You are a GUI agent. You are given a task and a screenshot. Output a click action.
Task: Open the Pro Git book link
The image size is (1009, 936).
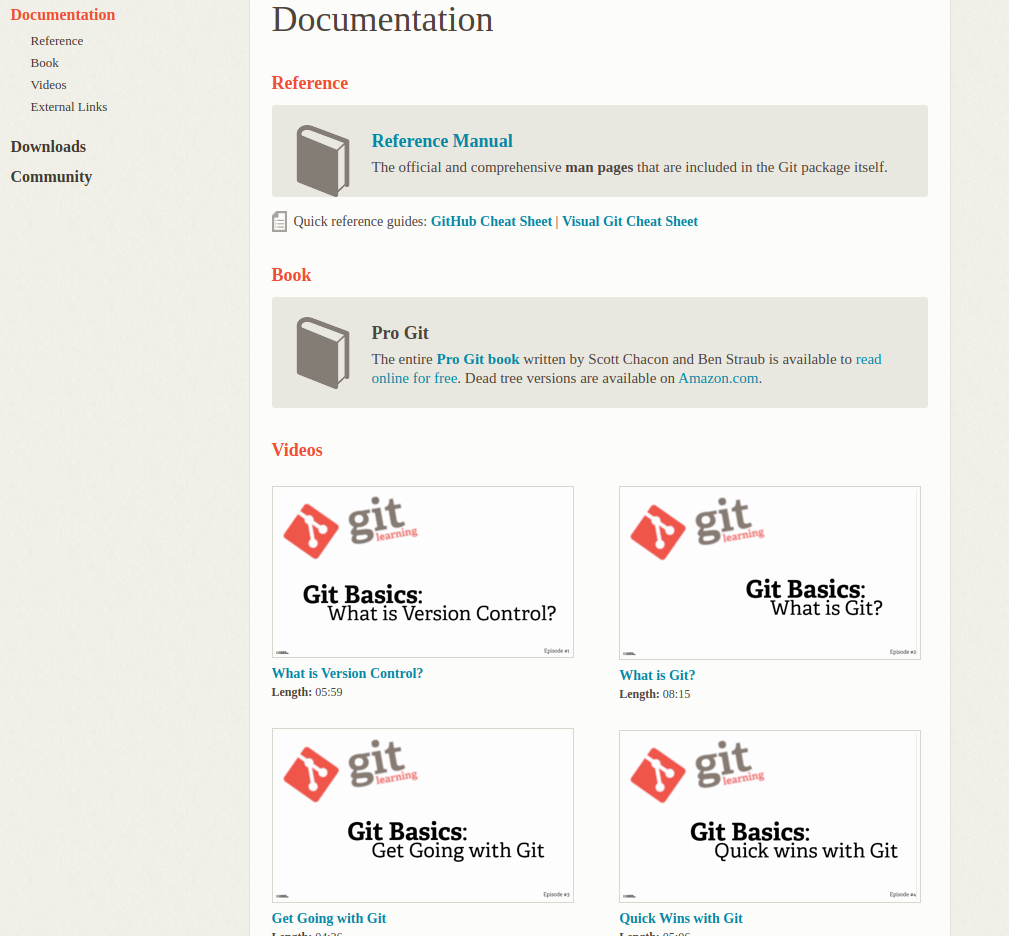tap(477, 359)
